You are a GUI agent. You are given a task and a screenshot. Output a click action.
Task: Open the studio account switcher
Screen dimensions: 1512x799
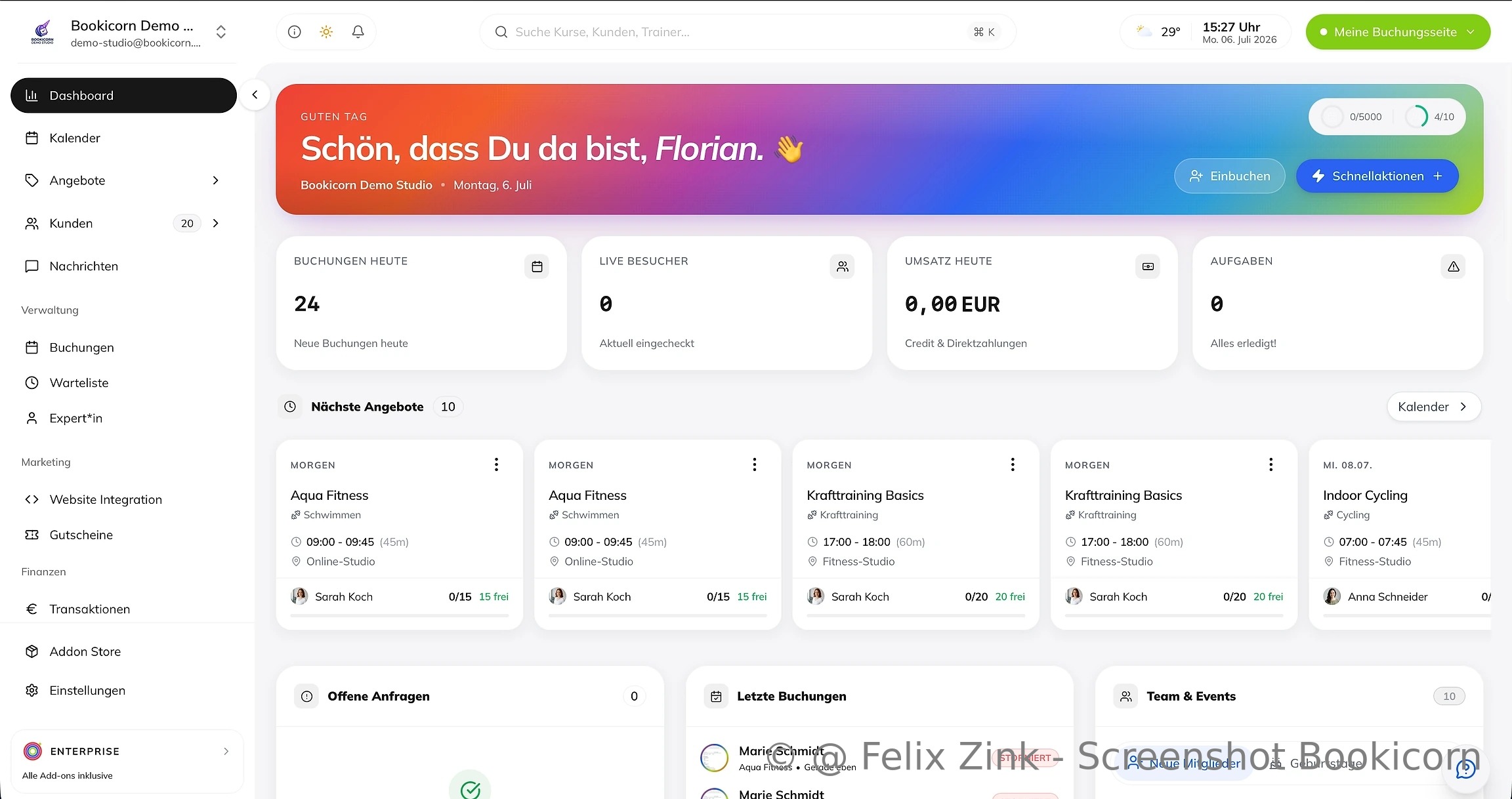[221, 32]
